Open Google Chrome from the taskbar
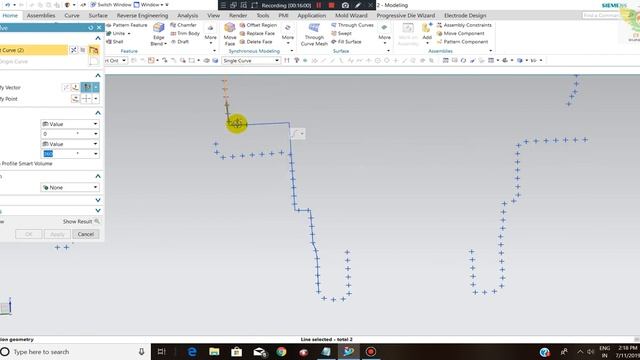 pyautogui.click(x=281, y=351)
